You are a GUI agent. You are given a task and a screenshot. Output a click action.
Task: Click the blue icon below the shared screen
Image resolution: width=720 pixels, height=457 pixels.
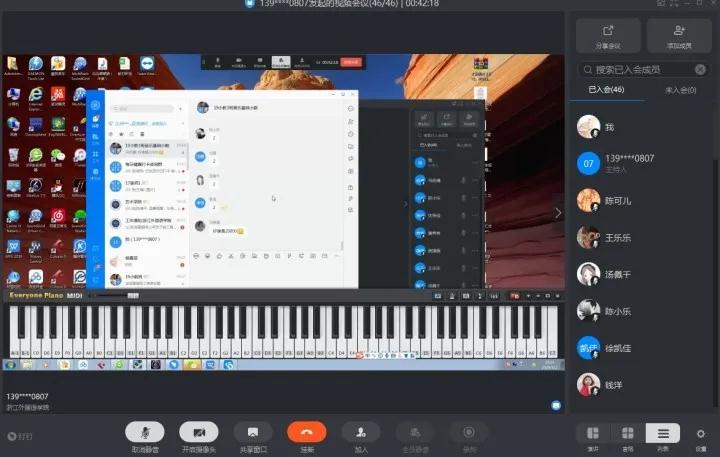pos(555,405)
